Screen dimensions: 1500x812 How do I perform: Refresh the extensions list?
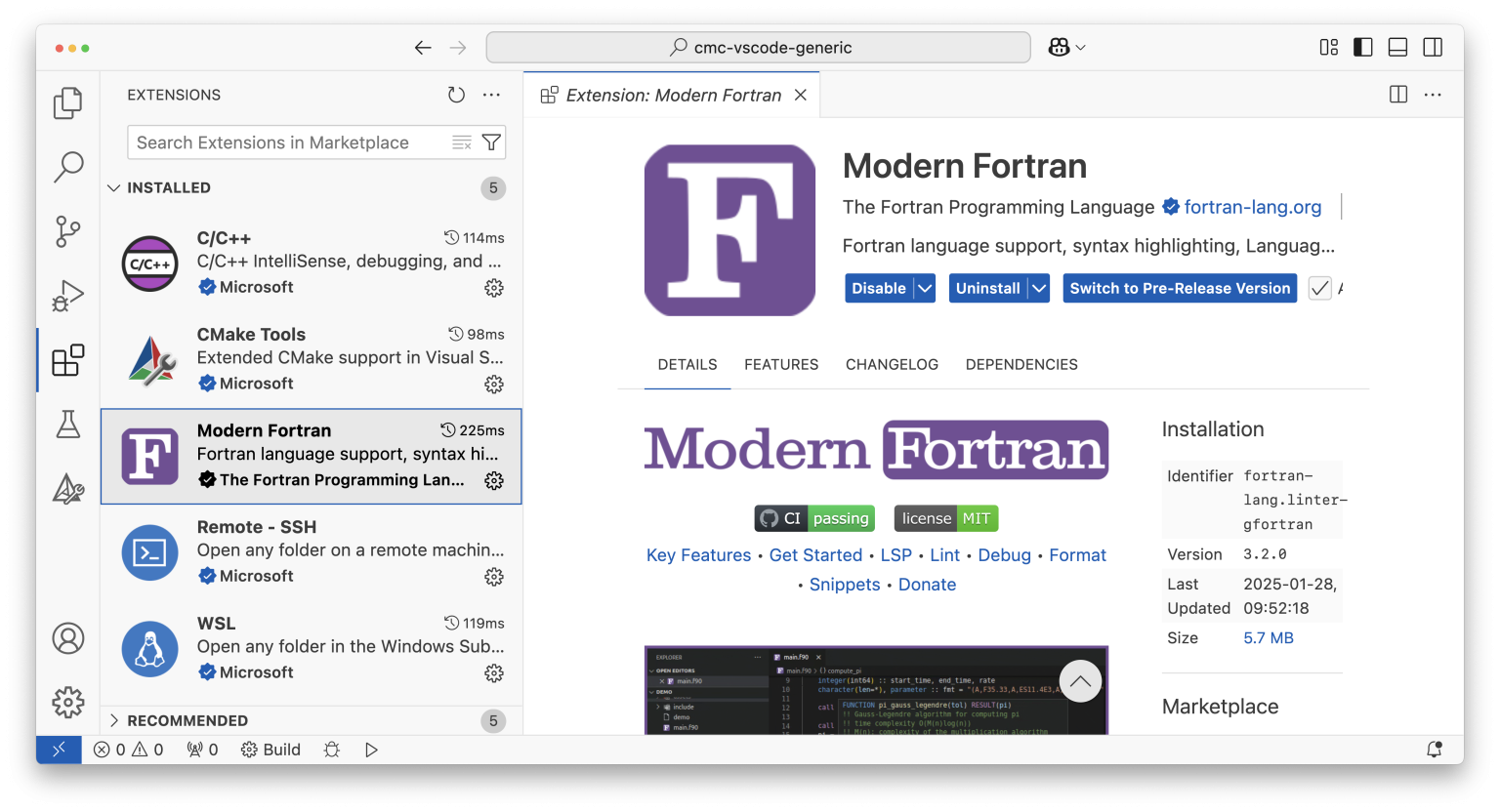[x=456, y=95]
